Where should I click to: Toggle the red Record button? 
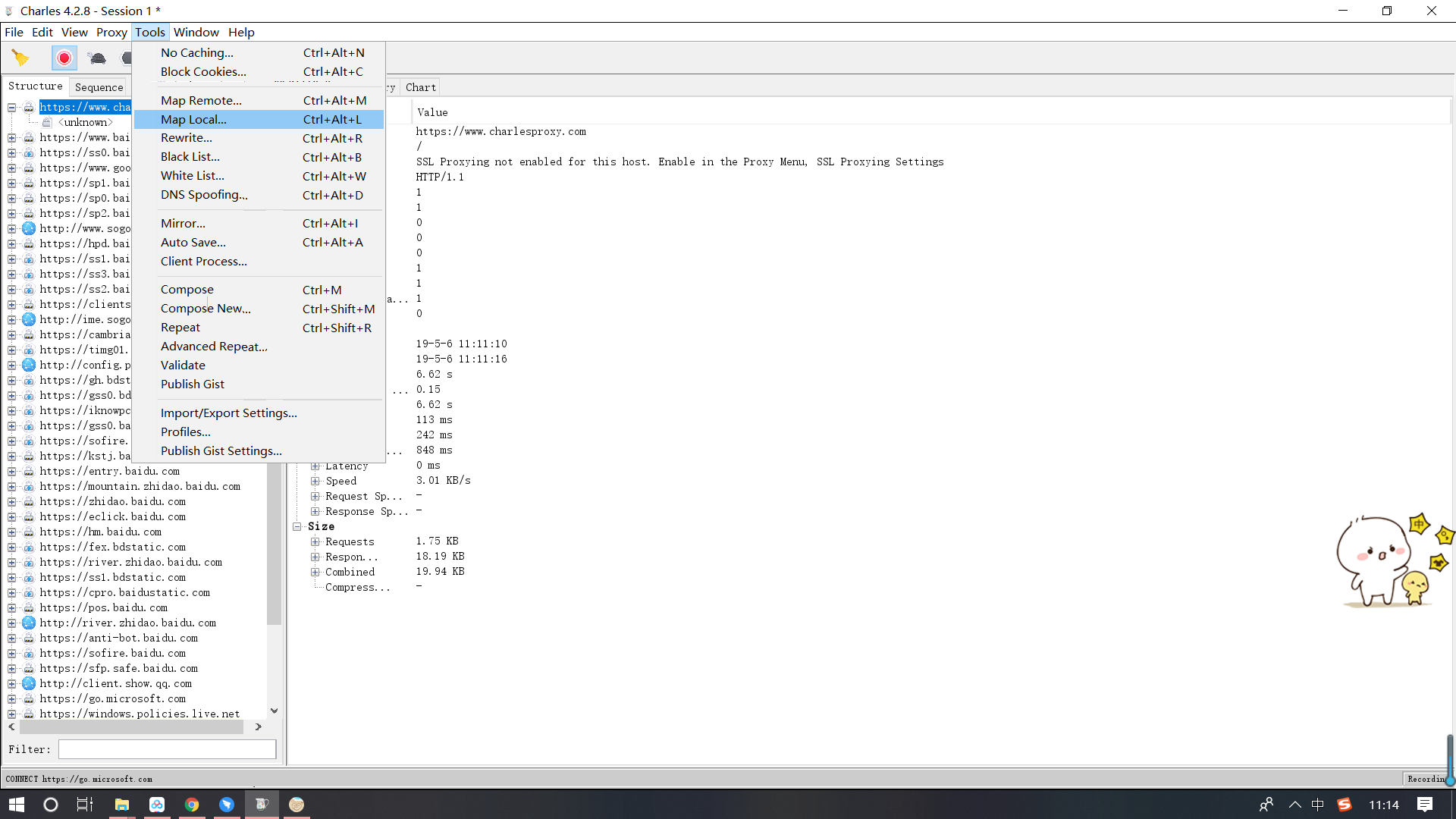(64, 58)
